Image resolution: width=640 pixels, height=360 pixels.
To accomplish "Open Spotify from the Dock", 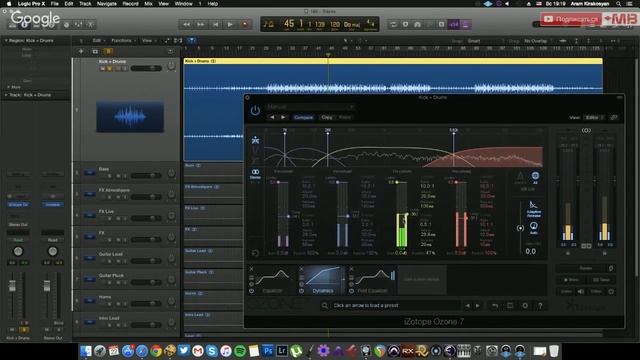I will pos(240,351).
